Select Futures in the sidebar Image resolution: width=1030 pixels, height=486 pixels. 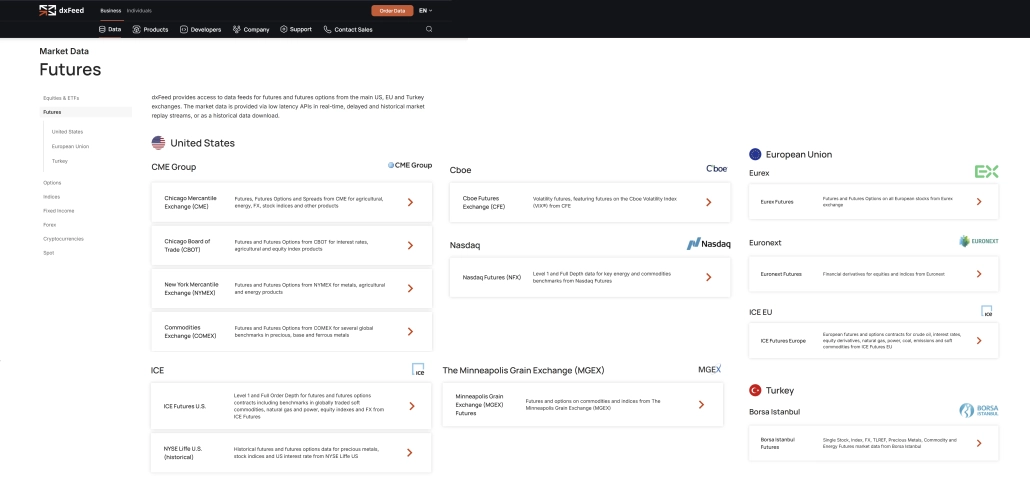[x=85, y=112]
